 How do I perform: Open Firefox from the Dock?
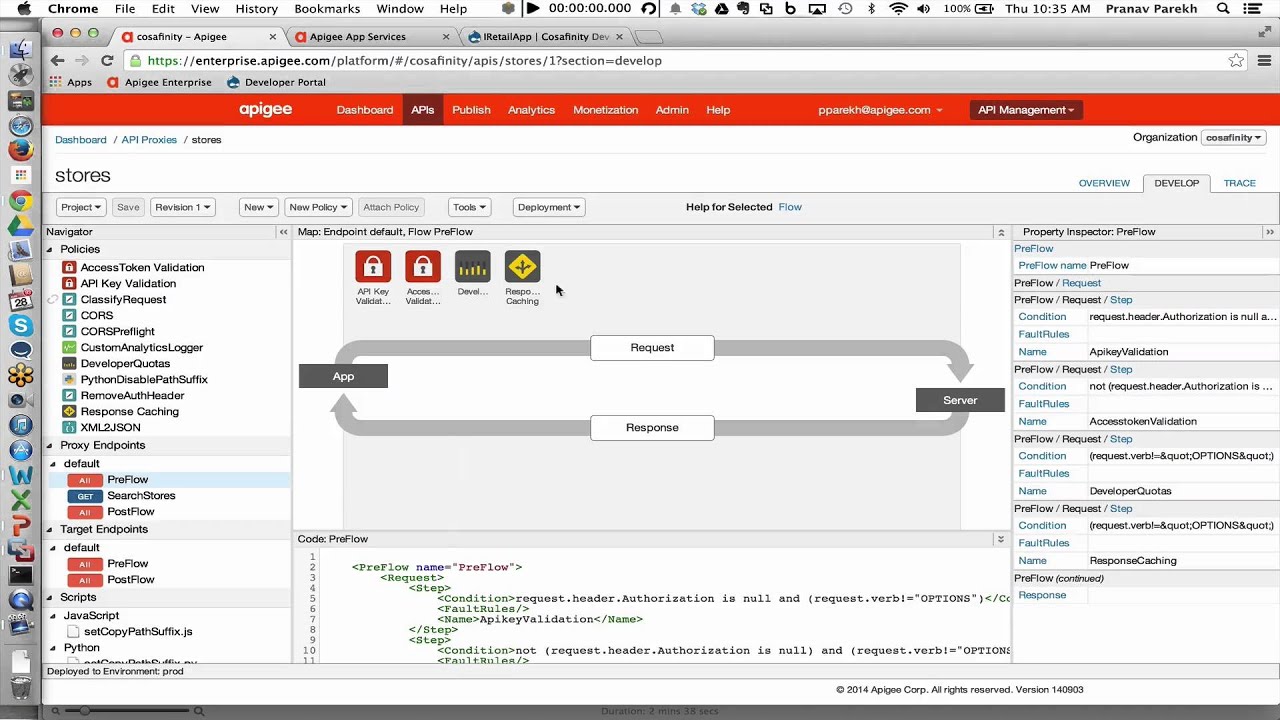pos(20,150)
